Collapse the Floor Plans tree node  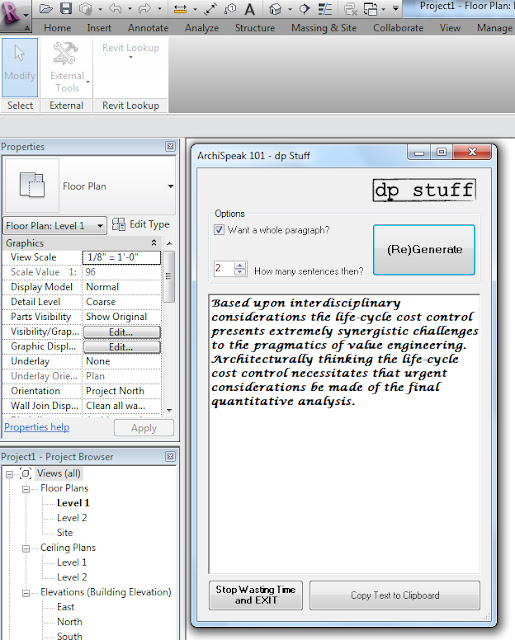point(26,489)
